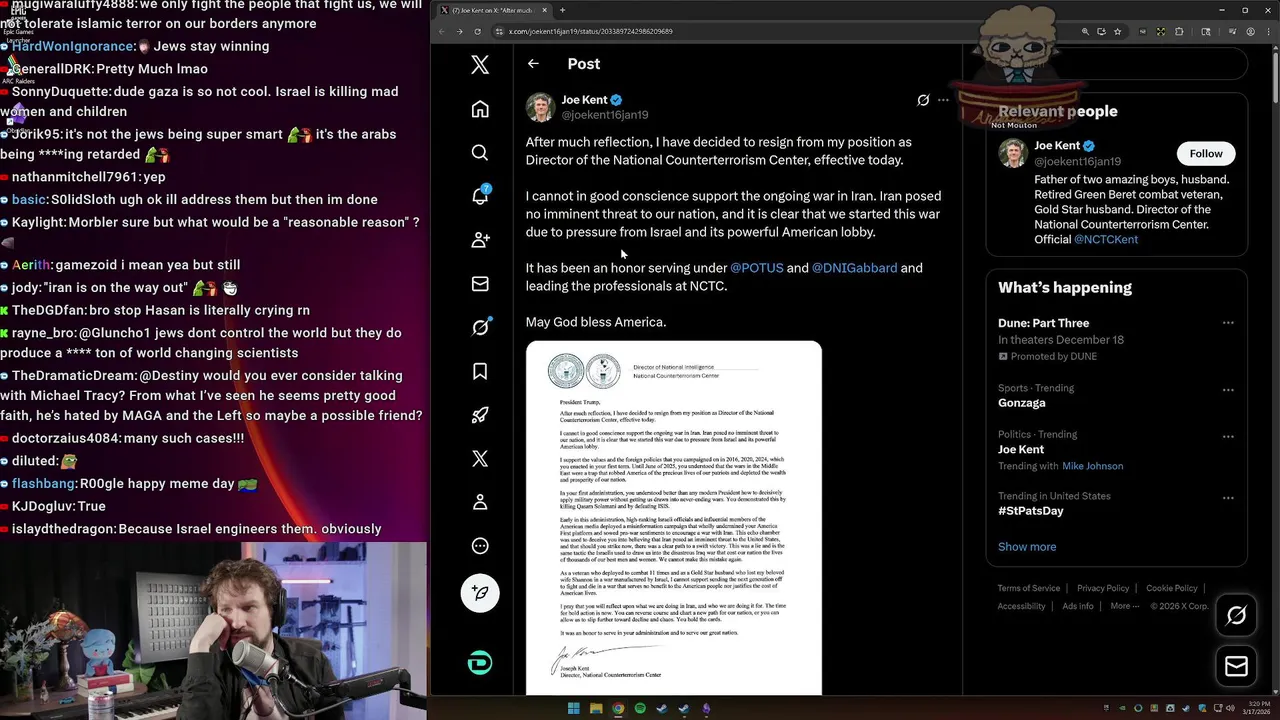
Task: Open the Dune: Part Three promoted trend
Action: (x=1043, y=323)
